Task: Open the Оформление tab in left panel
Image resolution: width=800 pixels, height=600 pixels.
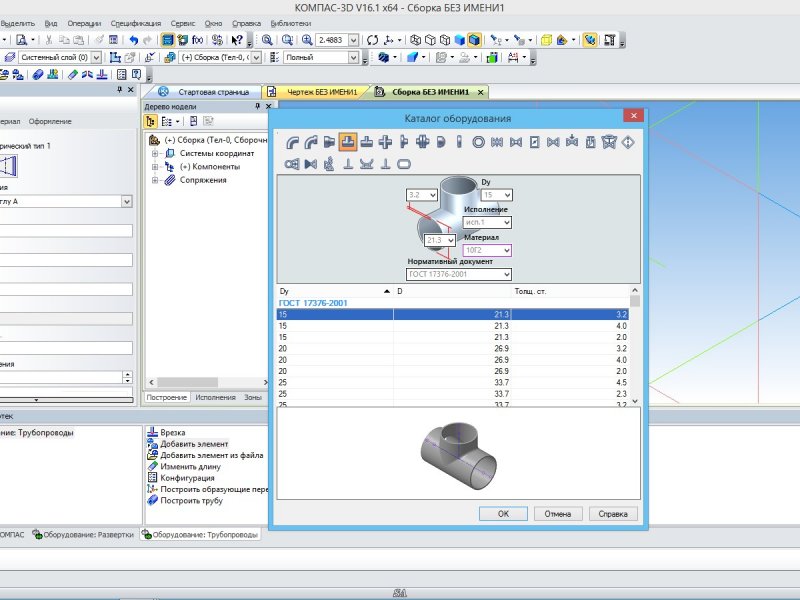Action: click(50, 121)
